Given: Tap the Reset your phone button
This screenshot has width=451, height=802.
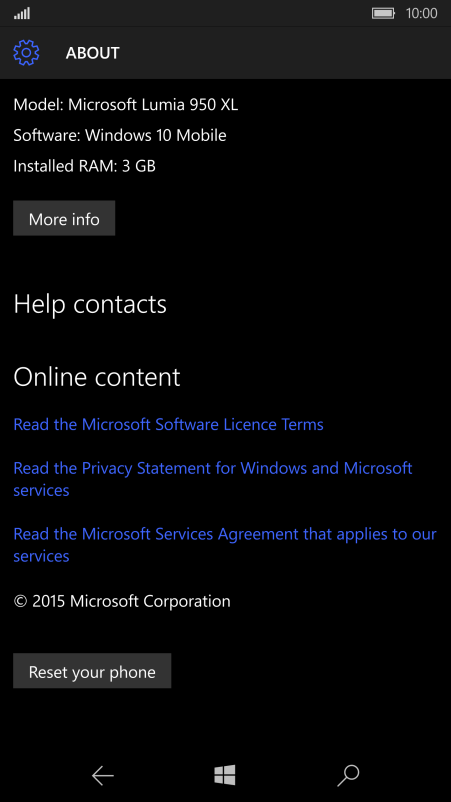Looking at the screenshot, I should coord(92,671).
